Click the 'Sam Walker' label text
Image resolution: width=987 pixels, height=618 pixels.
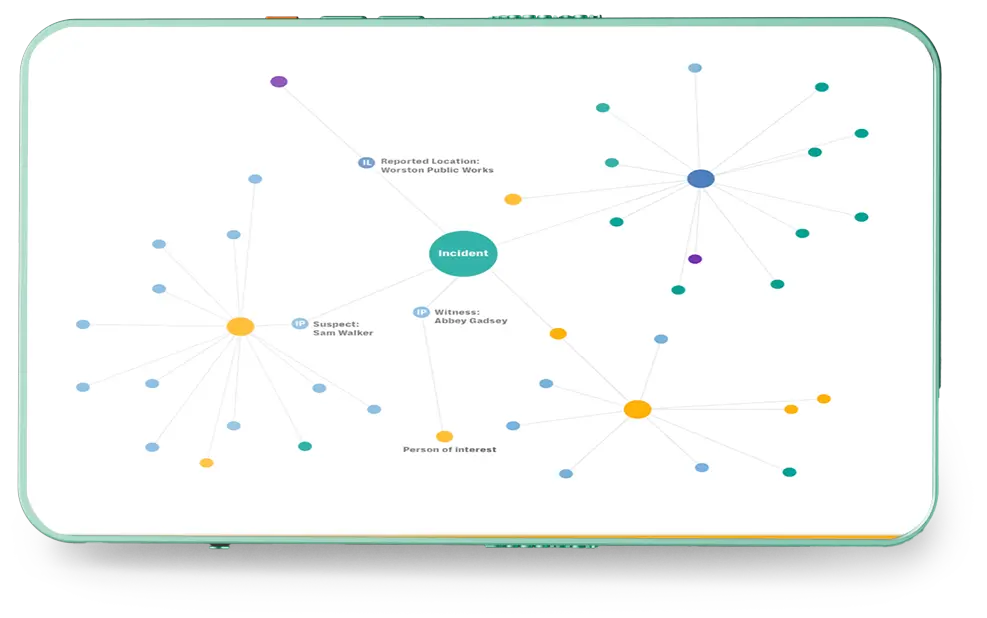click(343, 333)
